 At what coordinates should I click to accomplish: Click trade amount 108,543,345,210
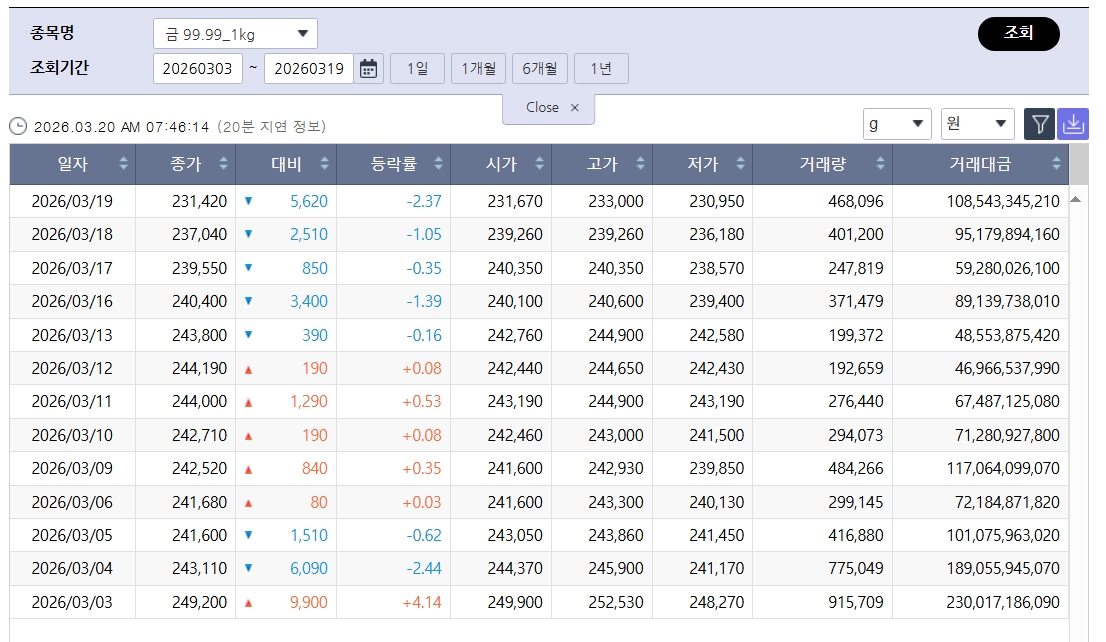[1003, 201]
